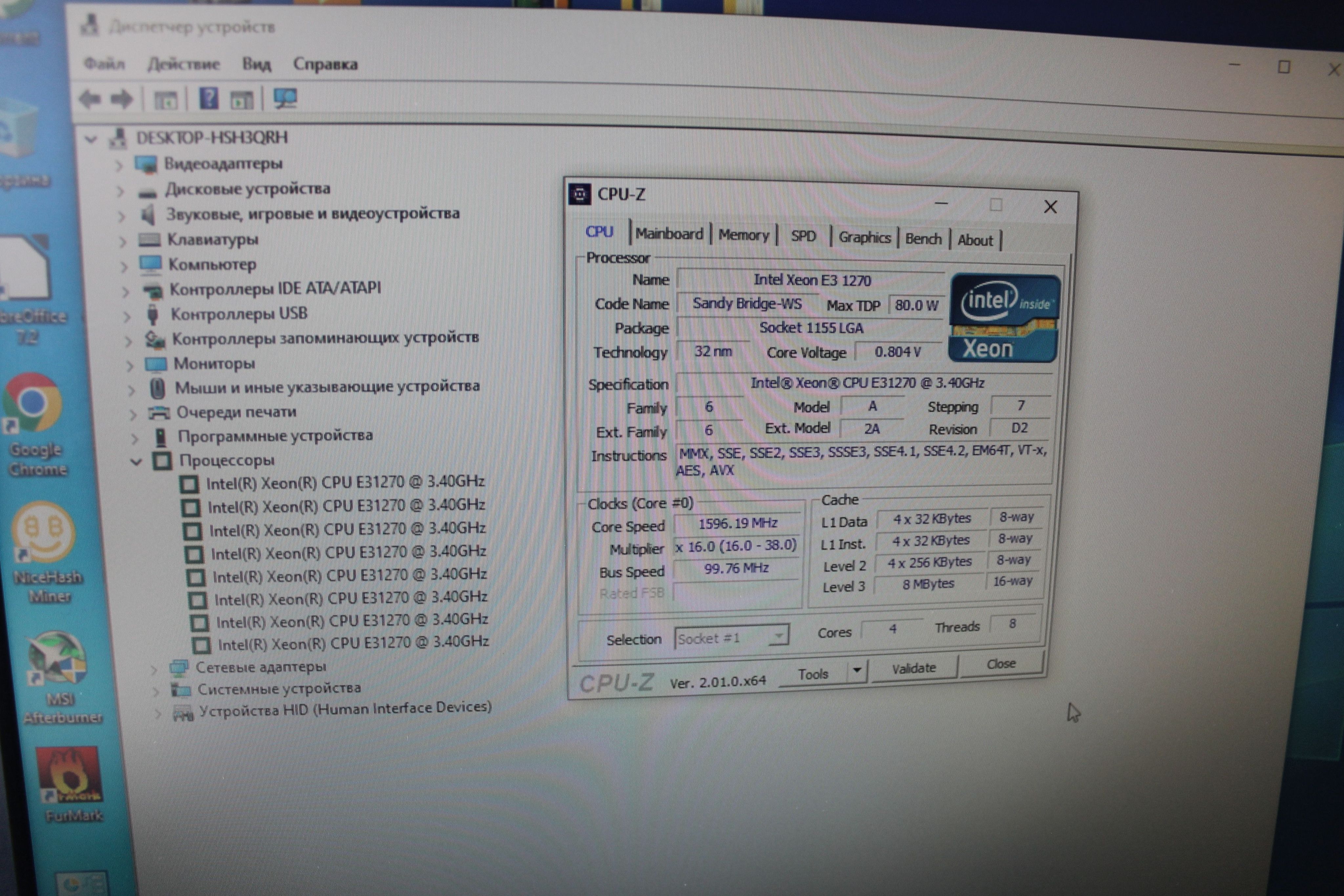Viewport: 1344px width, 896px height.
Task: Select the Мыши и иные указывающие устройства icon
Action: (158, 388)
